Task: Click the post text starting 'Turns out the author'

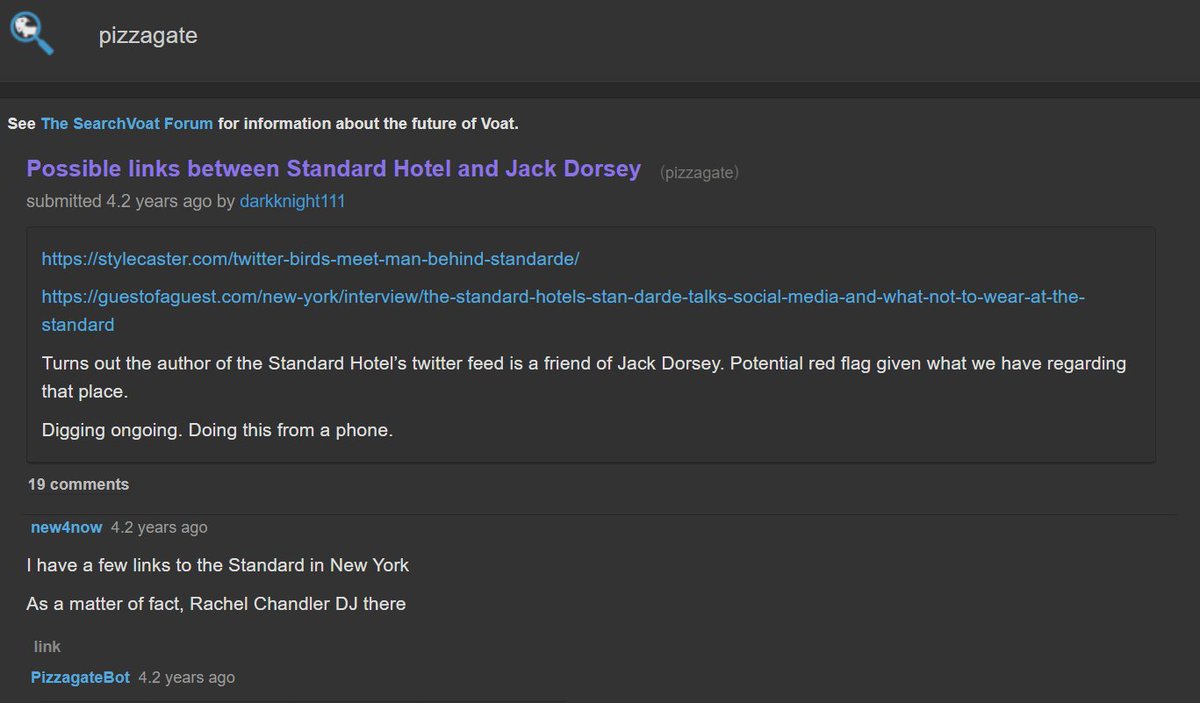Action: point(584,377)
